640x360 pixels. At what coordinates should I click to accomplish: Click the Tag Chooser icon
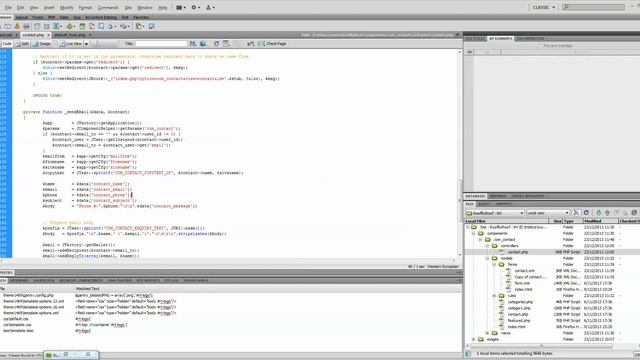151,26
